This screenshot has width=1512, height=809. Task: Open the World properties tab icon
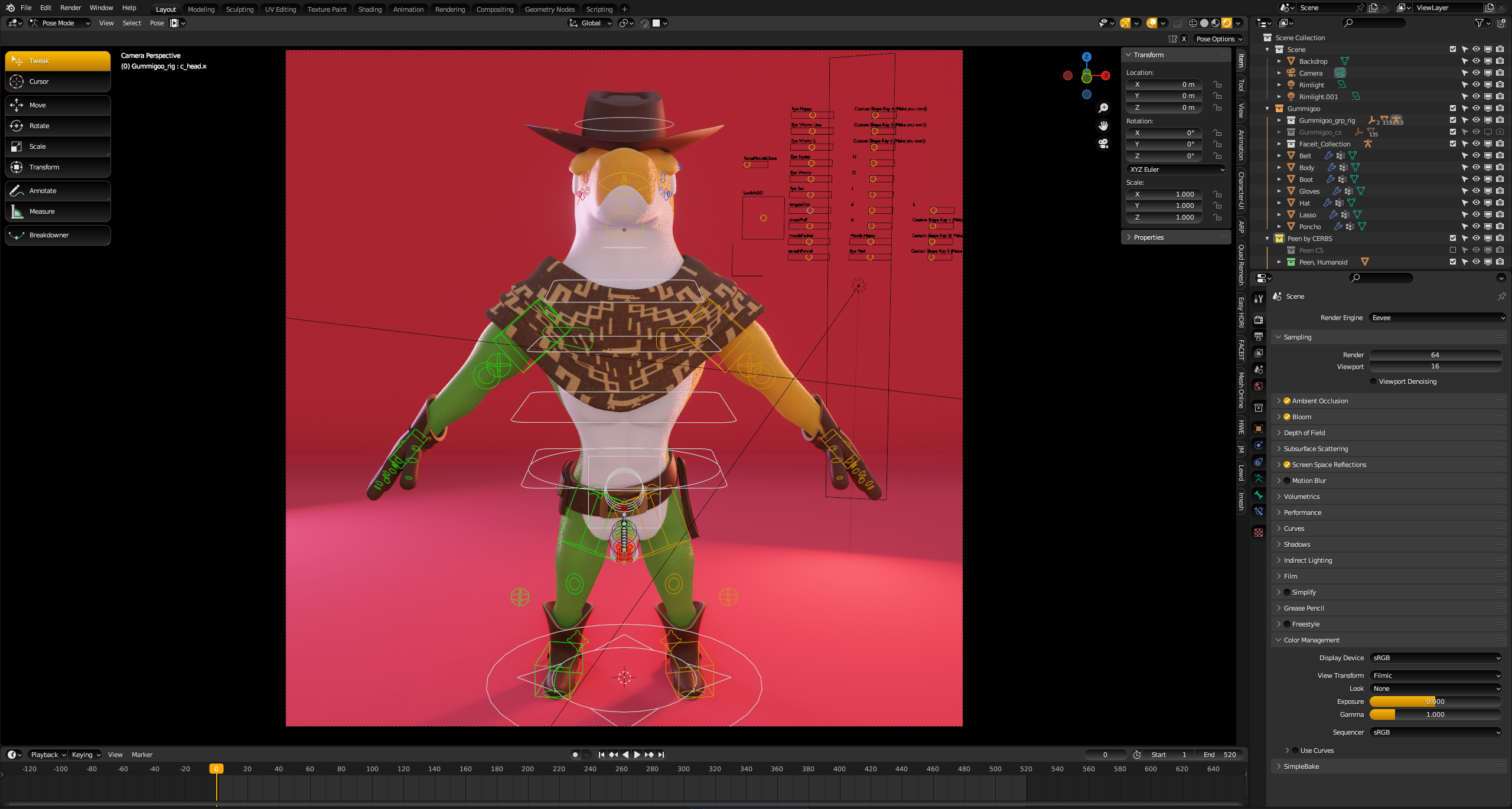tap(1259, 386)
